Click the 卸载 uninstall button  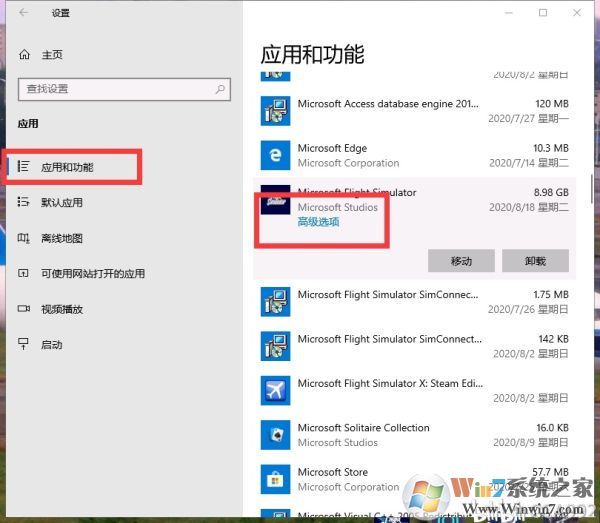tap(535, 261)
